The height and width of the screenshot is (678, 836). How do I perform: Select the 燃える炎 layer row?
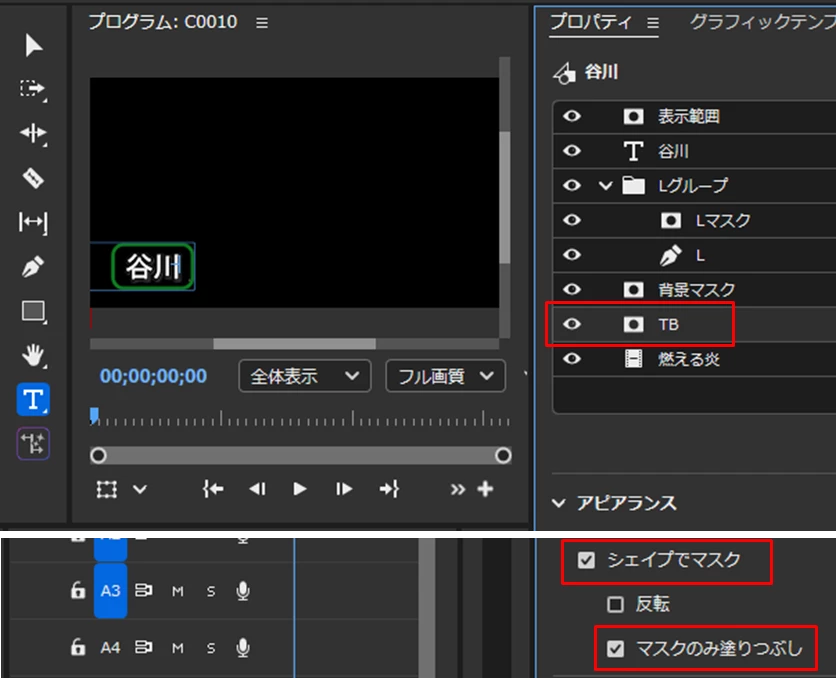coord(694,359)
